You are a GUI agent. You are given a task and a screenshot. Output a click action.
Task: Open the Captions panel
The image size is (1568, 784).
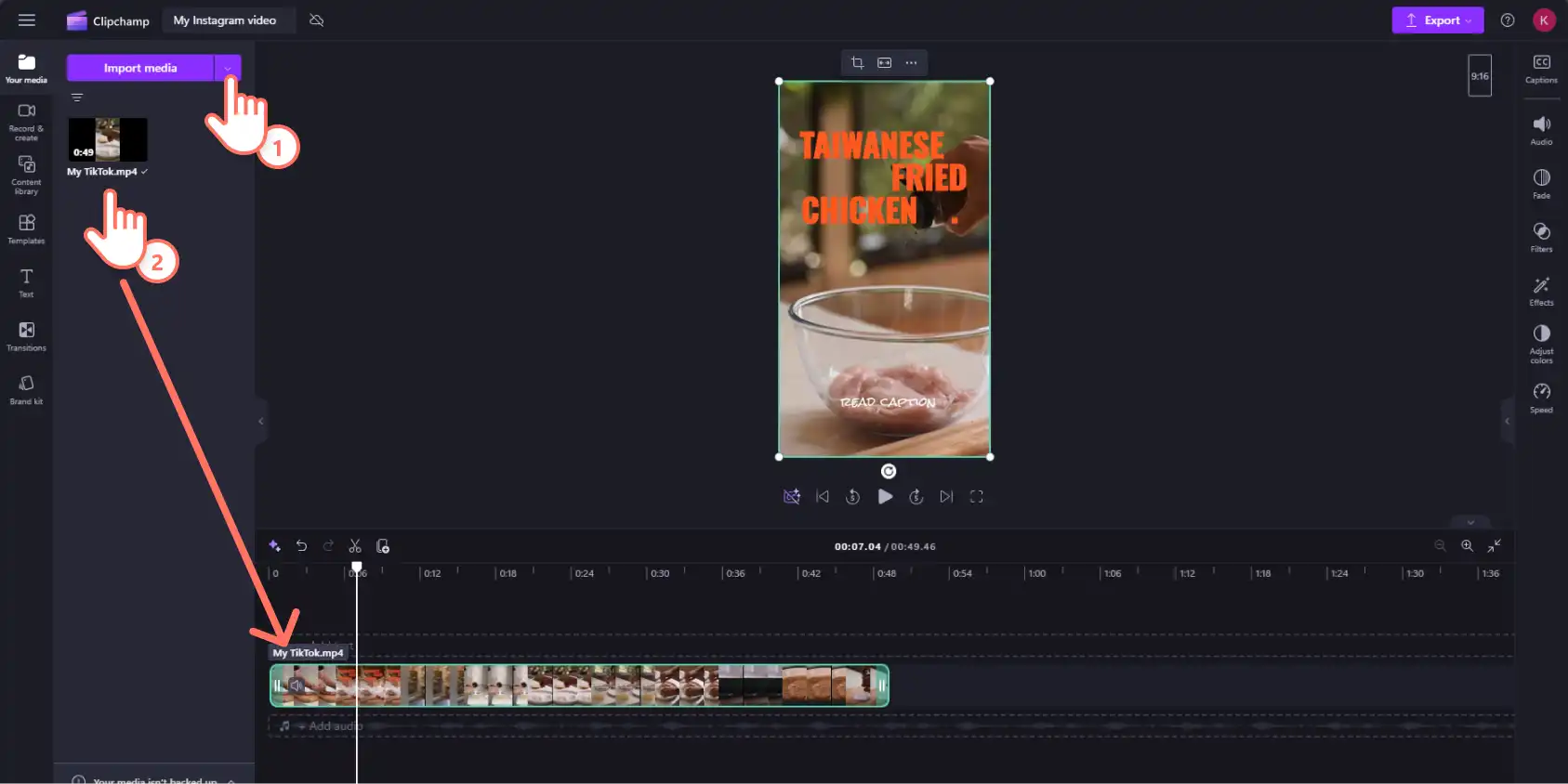1541,69
